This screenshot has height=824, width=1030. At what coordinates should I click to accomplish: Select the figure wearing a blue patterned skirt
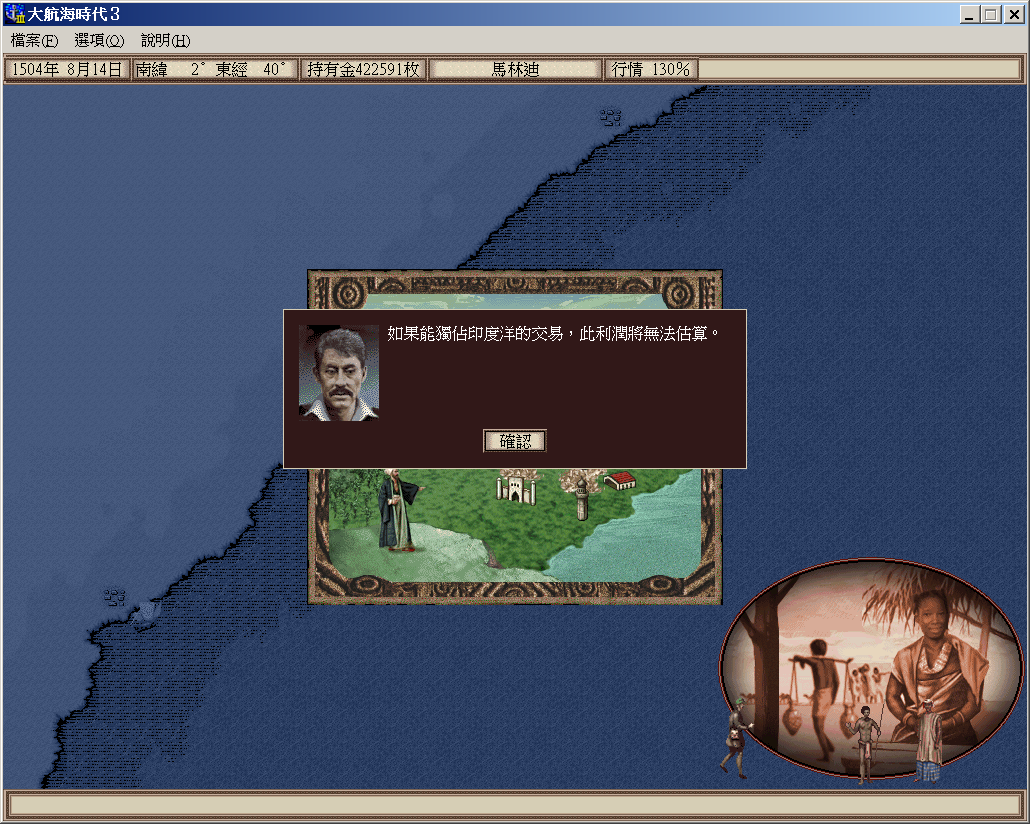click(x=928, y=745)
